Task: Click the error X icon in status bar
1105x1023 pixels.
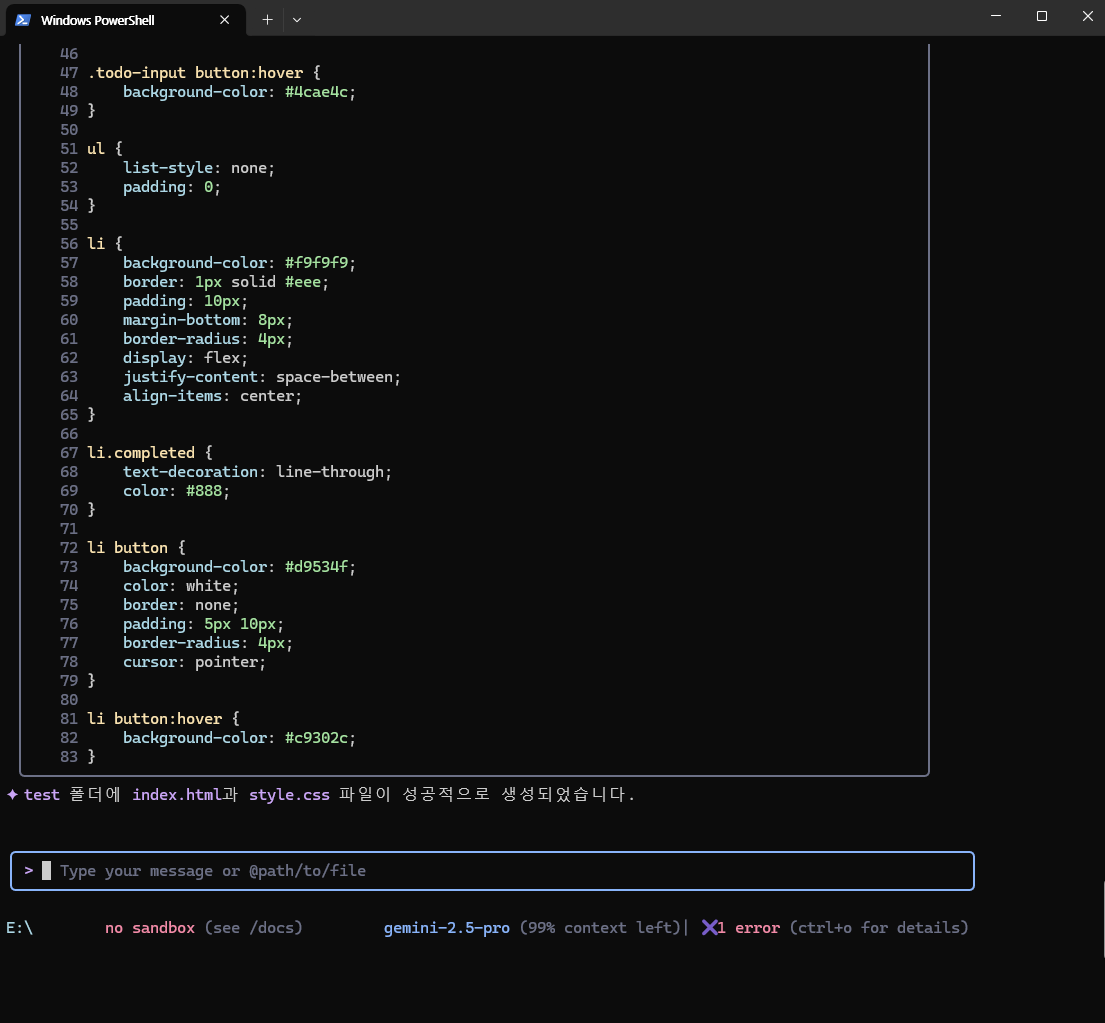Action: tap(709, 928)
